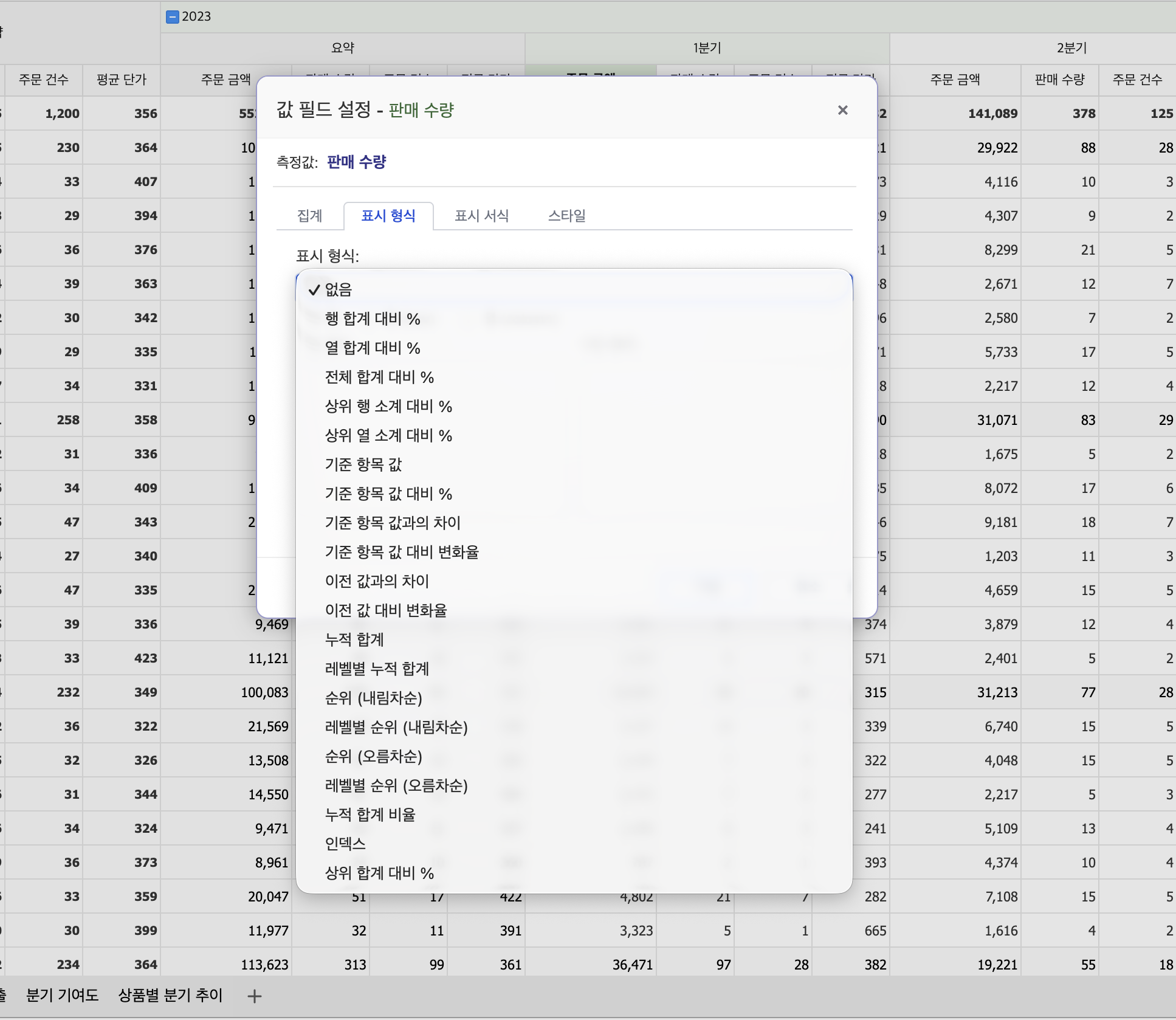The image size is (1176, 1020).
Task: Click the cell with value 141,089
Action: click(955, 114)
